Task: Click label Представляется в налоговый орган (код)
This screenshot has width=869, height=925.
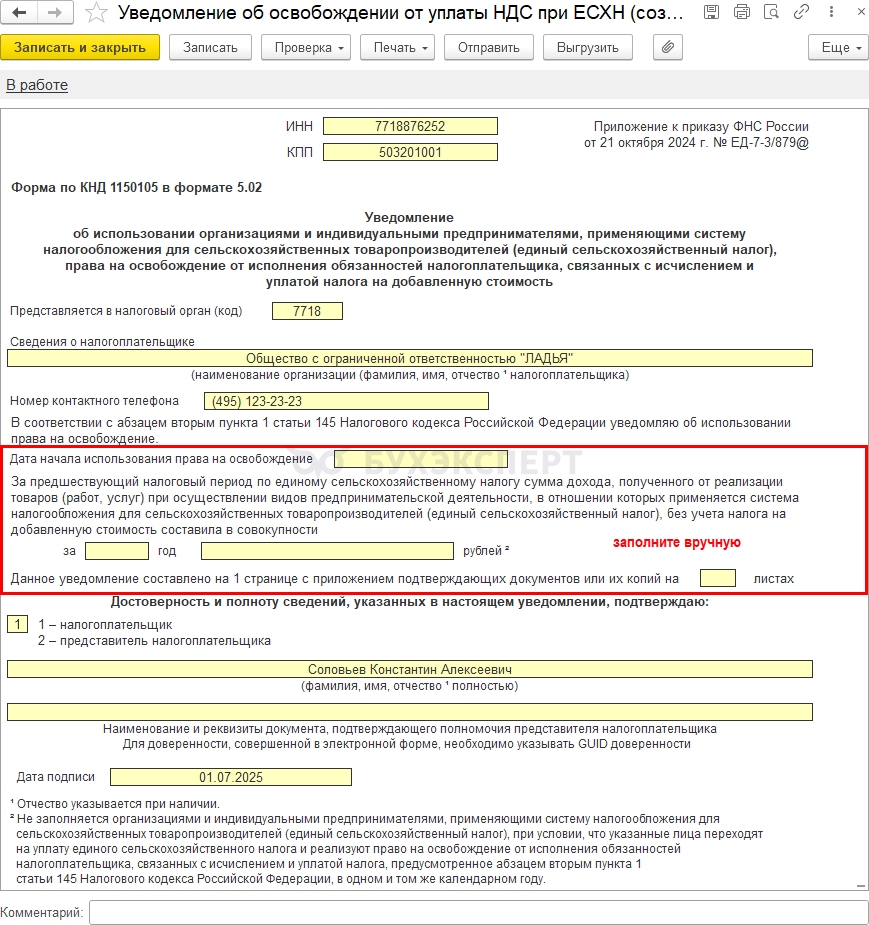Action: tap(126, 311)
